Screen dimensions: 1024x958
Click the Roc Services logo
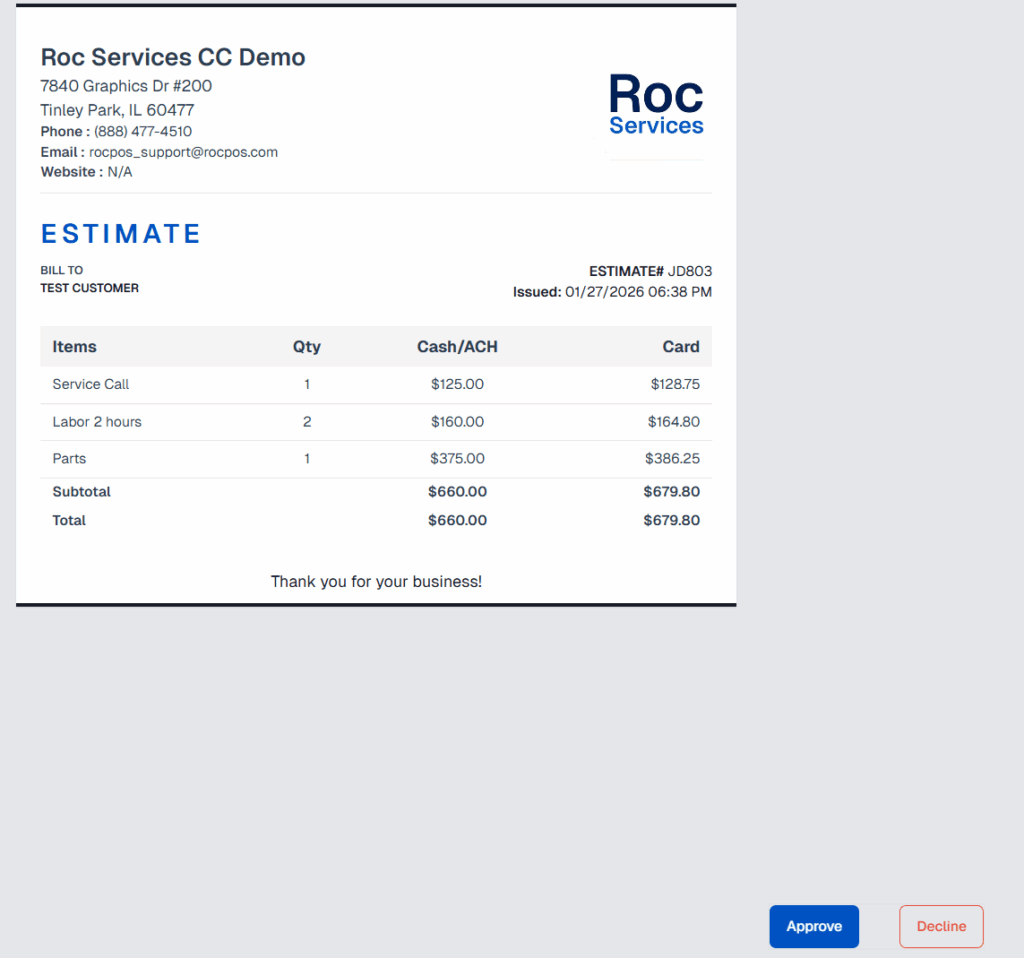pos(656,105)
